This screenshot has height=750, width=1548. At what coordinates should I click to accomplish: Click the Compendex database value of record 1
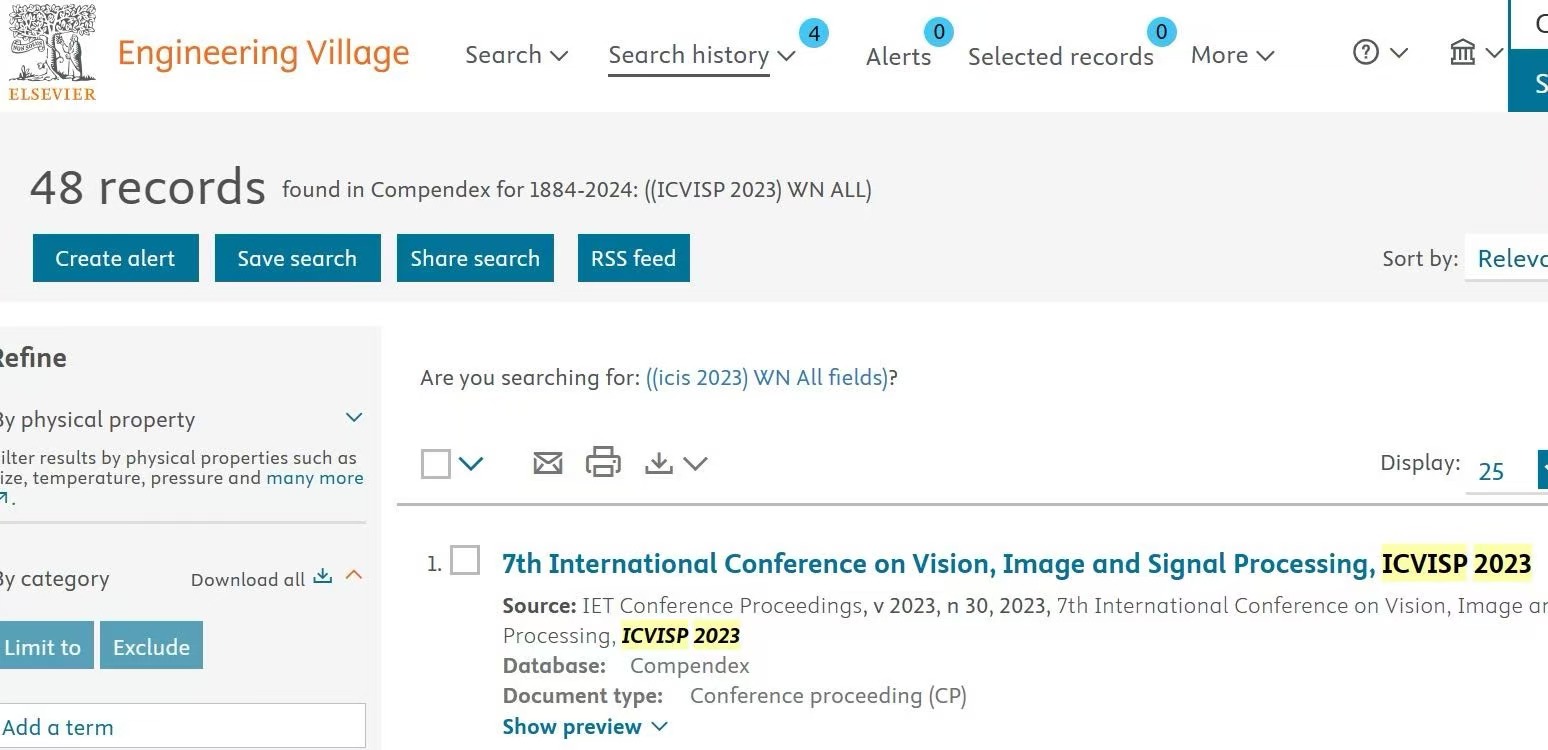click(689, 666)
